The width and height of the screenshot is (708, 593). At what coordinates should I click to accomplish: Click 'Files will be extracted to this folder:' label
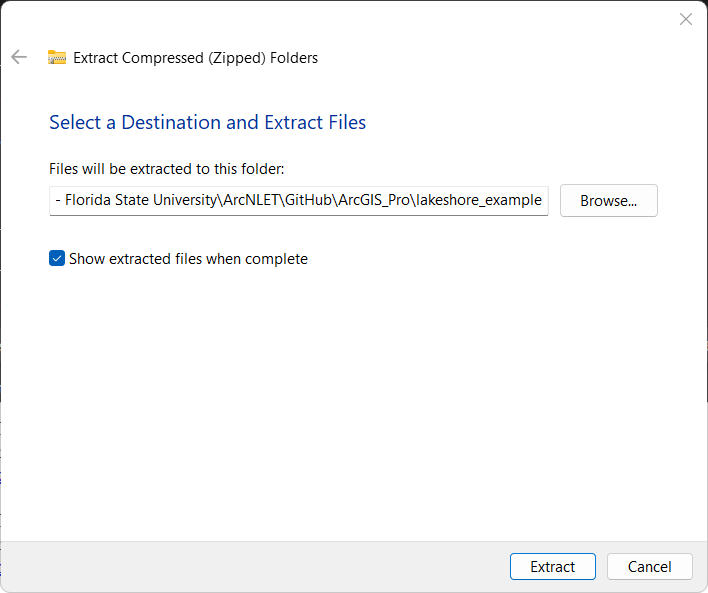click(x=167, y=169)
